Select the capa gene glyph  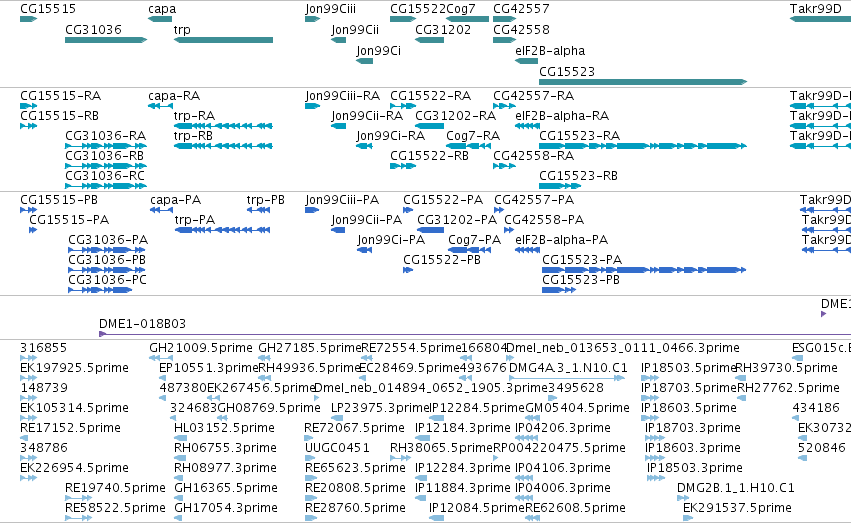pyautogui.click(x=160, y=19)
